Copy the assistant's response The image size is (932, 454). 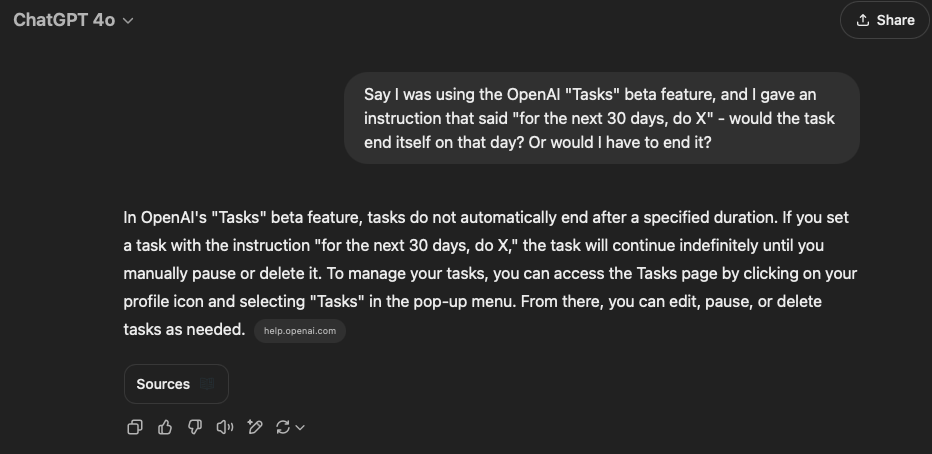coord(135,427)
